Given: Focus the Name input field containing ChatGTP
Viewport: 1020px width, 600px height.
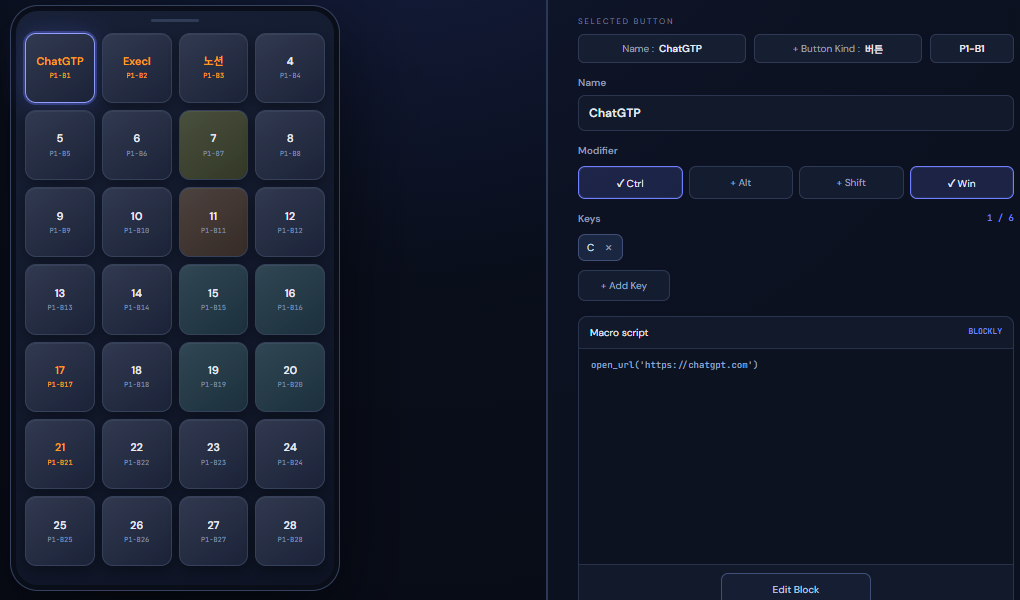Looking at the screenshot, I should click(x=796, y=113).
